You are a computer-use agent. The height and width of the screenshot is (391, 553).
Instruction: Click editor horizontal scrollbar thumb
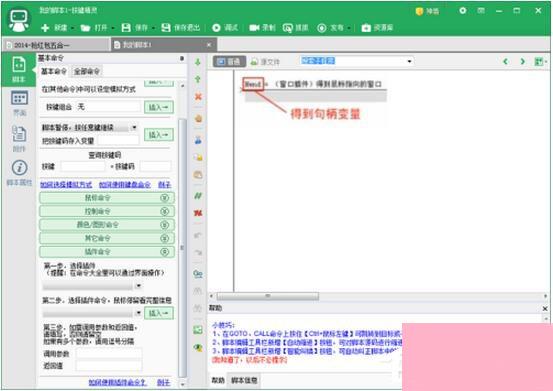click(268, 296)
